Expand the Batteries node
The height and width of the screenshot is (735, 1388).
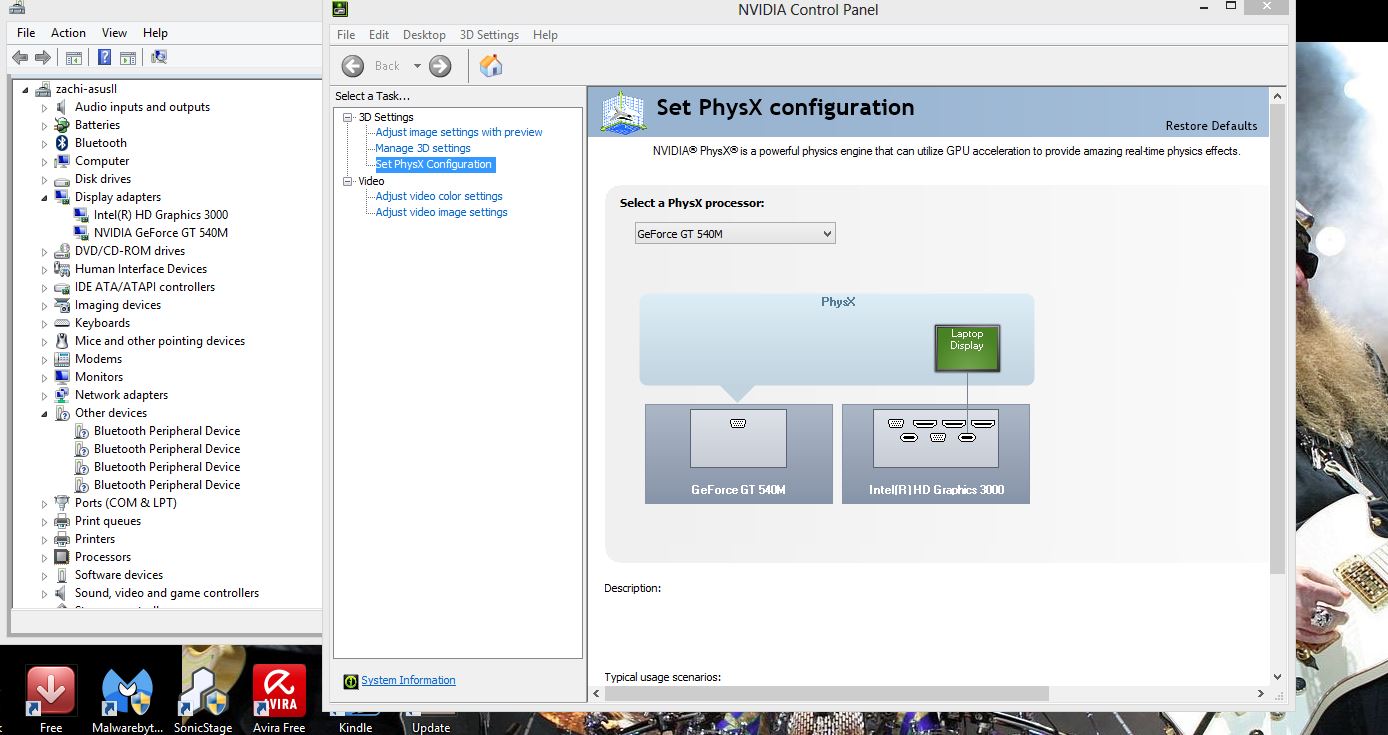44,126
